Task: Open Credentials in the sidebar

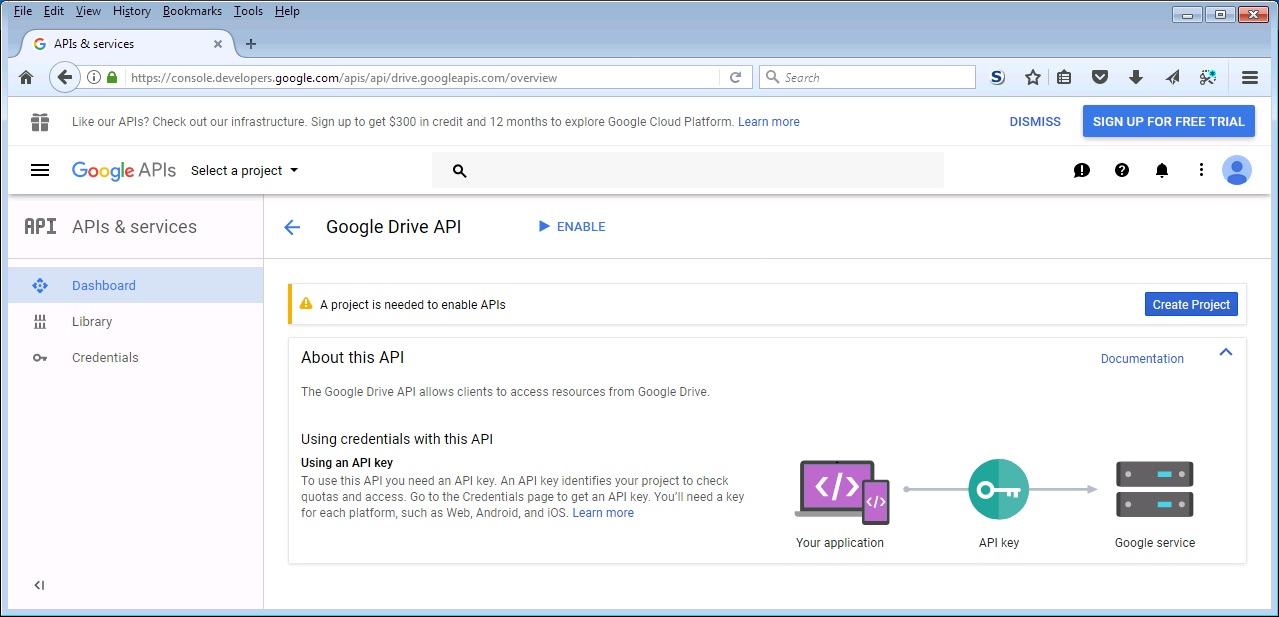Action: pyautogui.click(x=136, y=358)
